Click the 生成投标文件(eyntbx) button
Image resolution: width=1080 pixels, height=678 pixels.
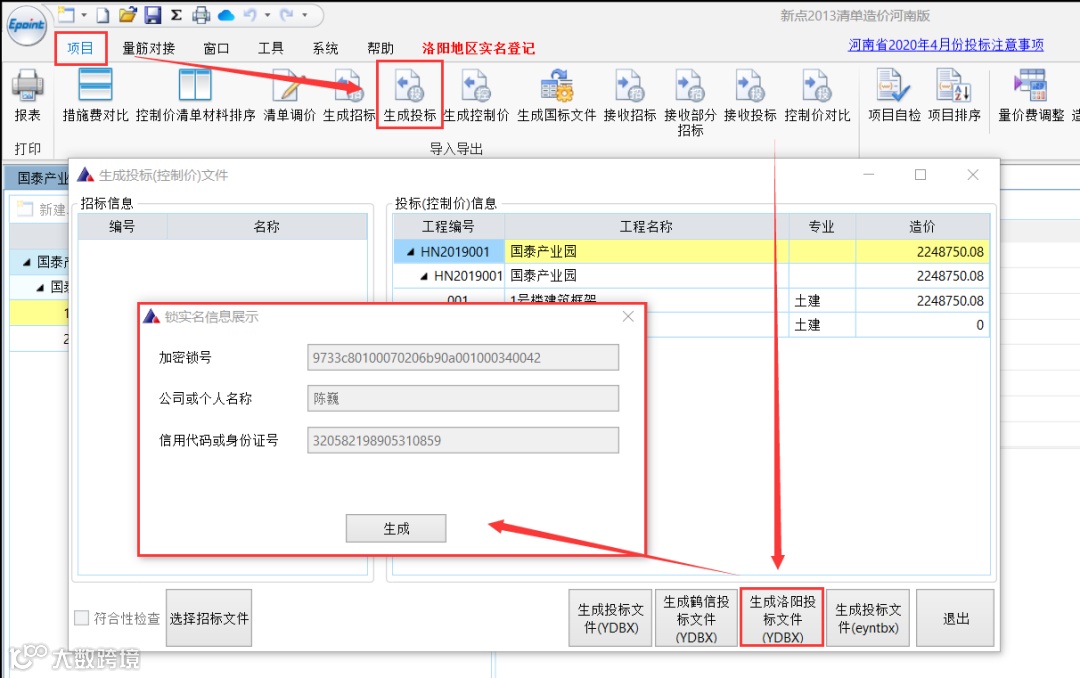(868, 618)
